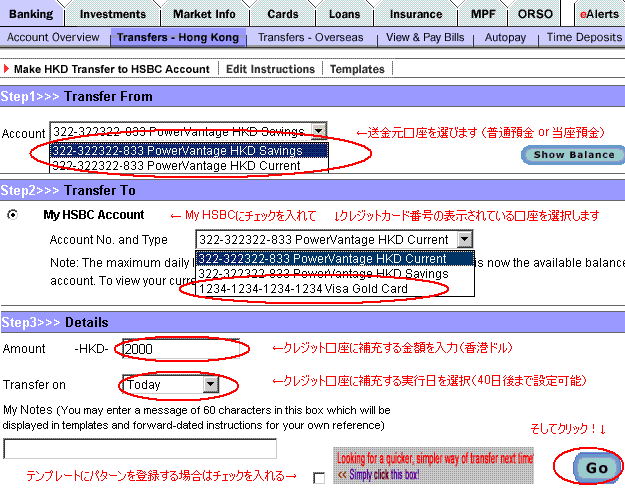
Task: Pick PowerVantage HKD Savings in Transfer To list
Action: point(335,274)
